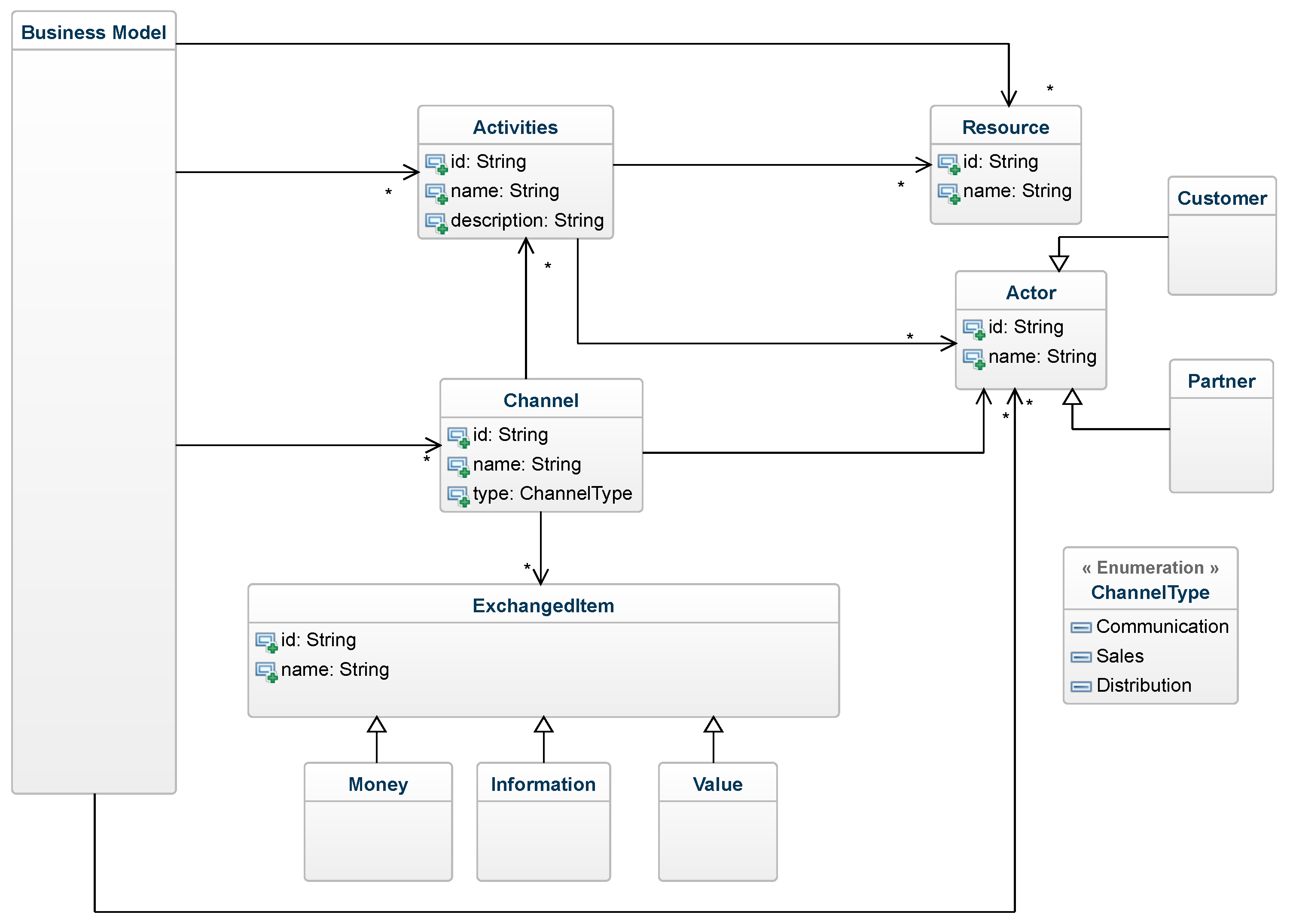Select the ExchangedItem class title
Viewport: 1290px width, 924px height.
coord(543,605)
